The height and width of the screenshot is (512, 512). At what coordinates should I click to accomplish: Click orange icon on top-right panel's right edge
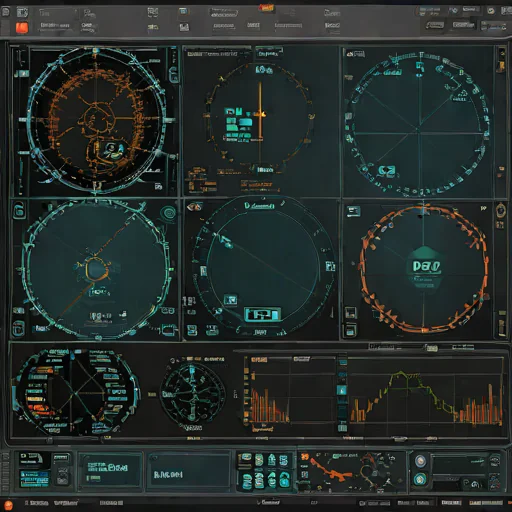[x=501, y=66]
